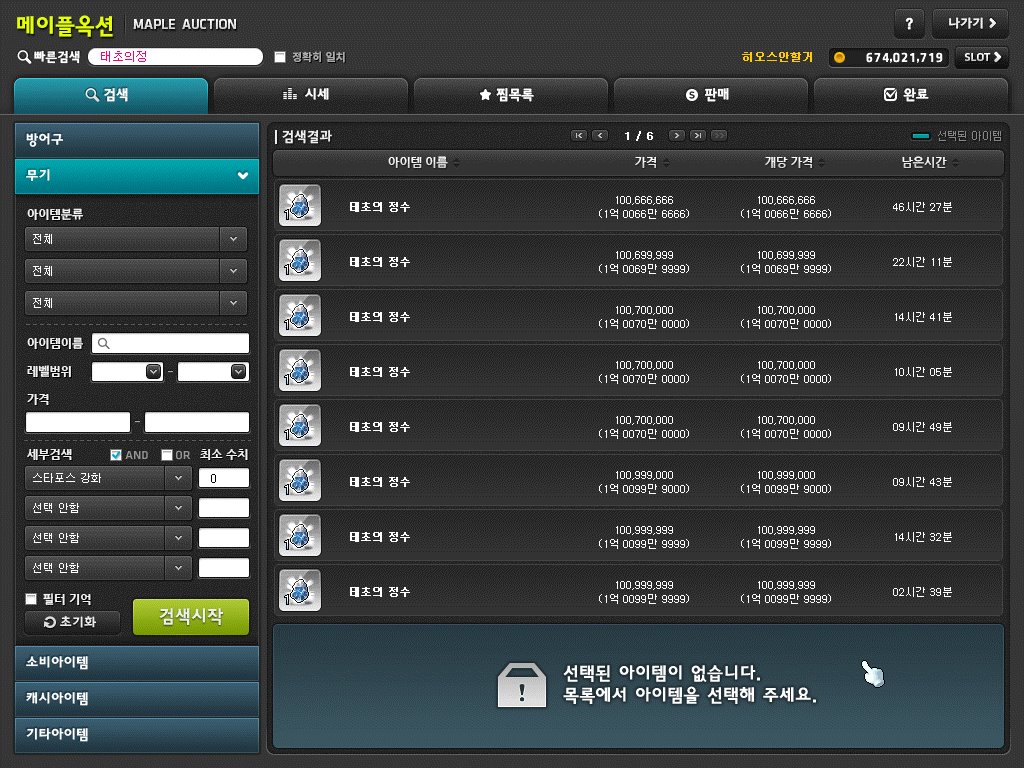Toggle the AND checkbox
This screenshot has height=768, width=1024.
pos(116,455)
